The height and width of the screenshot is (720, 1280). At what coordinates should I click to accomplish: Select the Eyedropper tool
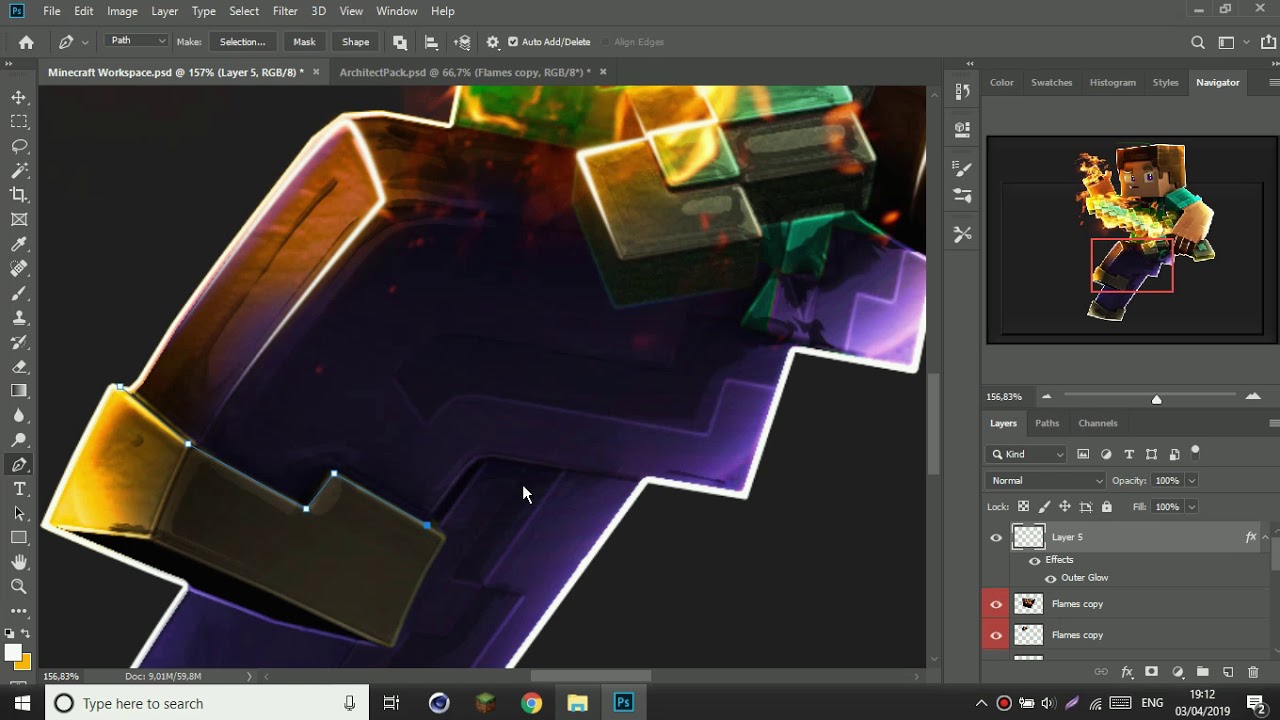19,244
